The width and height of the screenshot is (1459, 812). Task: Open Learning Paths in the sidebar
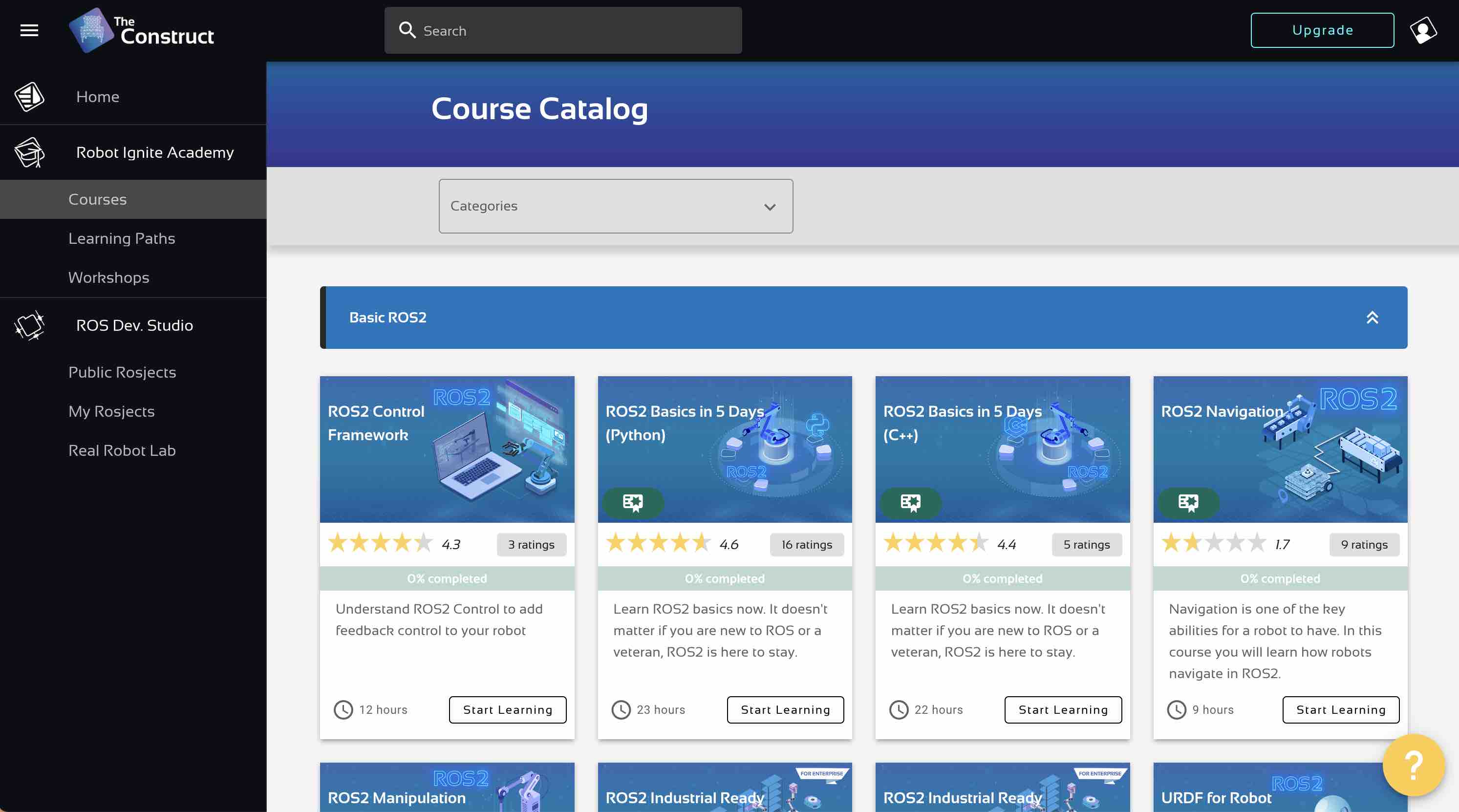point(133,238)
